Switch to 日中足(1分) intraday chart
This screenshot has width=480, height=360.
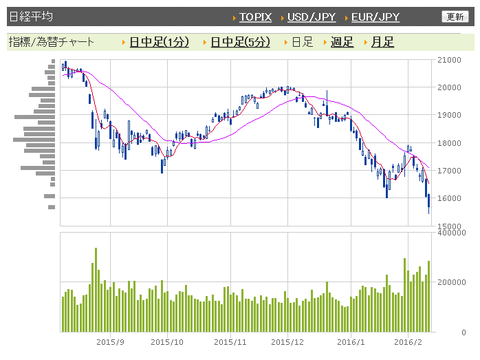[159, 42]
